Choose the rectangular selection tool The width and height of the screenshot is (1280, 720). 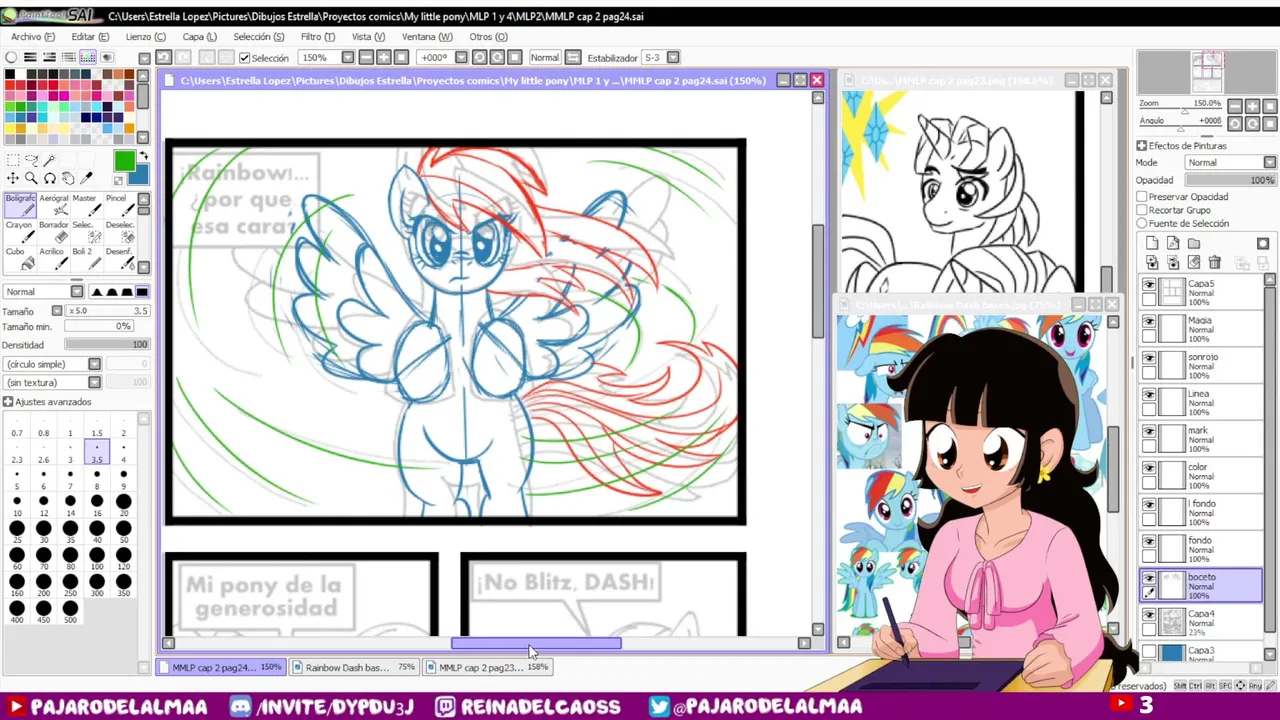pos(13,161)
